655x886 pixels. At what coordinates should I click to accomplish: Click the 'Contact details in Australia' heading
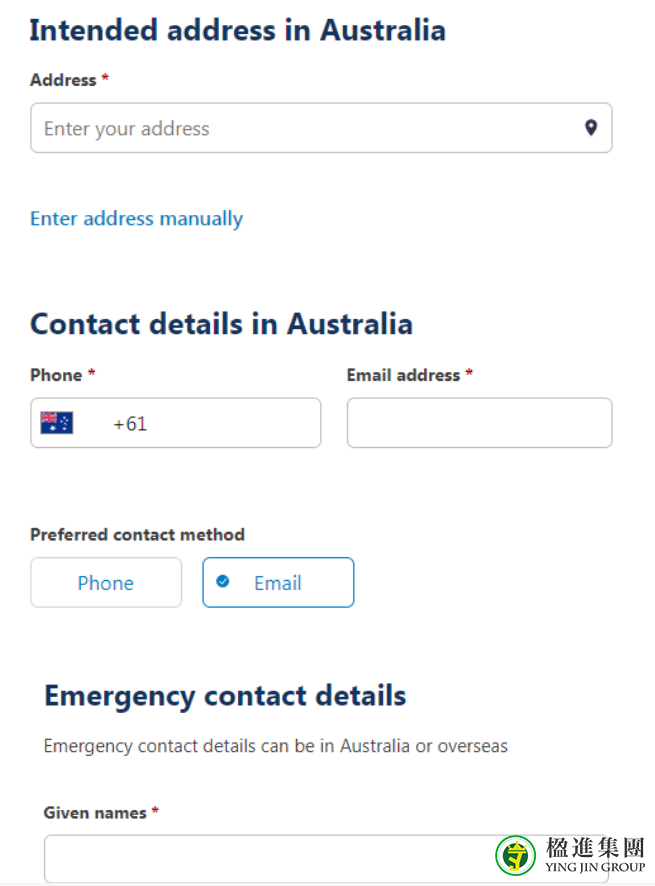point(221,324)
